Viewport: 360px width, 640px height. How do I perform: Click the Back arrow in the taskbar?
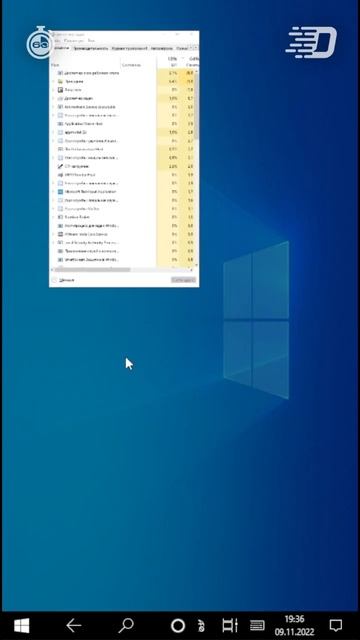pyautogui.click(x=73, y=625)
